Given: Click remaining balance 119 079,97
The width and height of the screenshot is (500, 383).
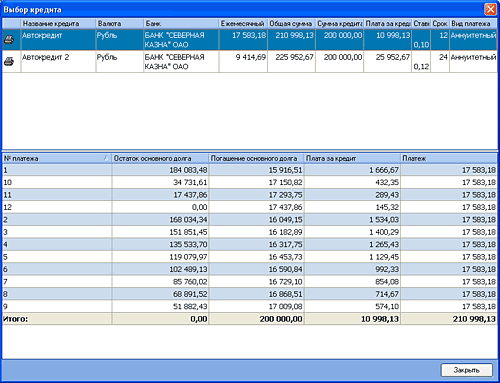Looking at the screenshot, I should 188,257.
